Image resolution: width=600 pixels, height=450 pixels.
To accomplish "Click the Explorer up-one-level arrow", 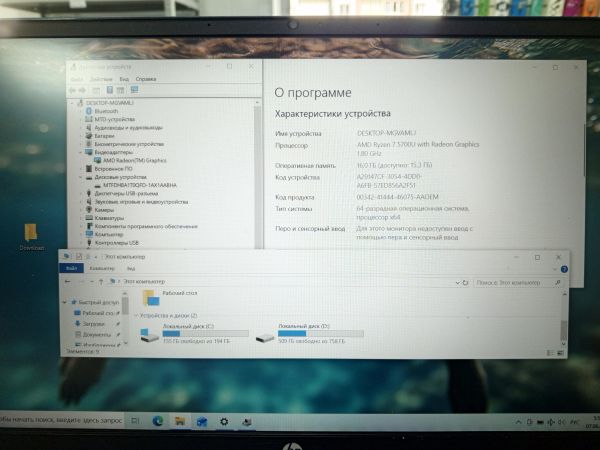I will click(101, 282).
